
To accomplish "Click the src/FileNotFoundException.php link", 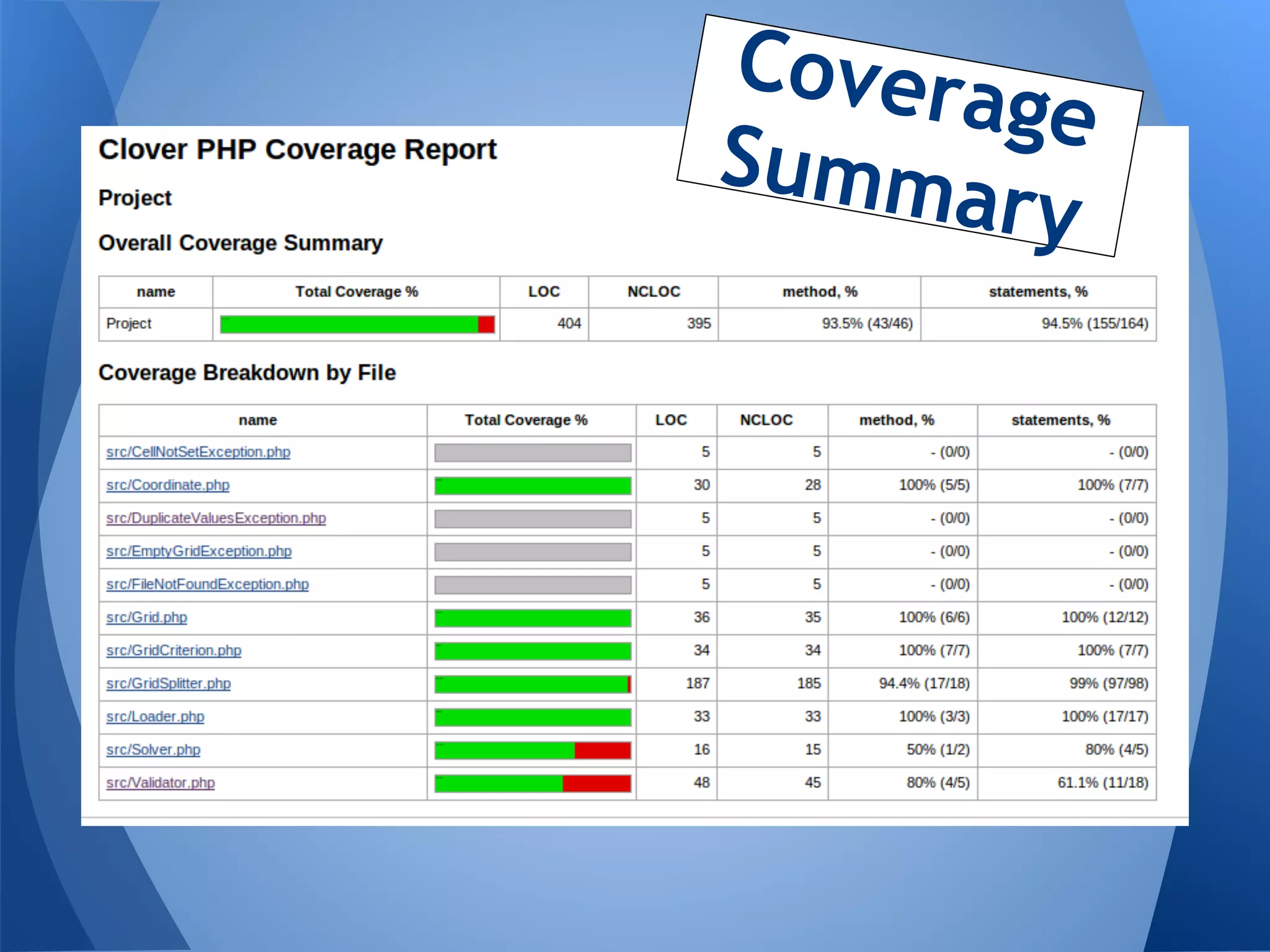I will (x=207, y=584).
